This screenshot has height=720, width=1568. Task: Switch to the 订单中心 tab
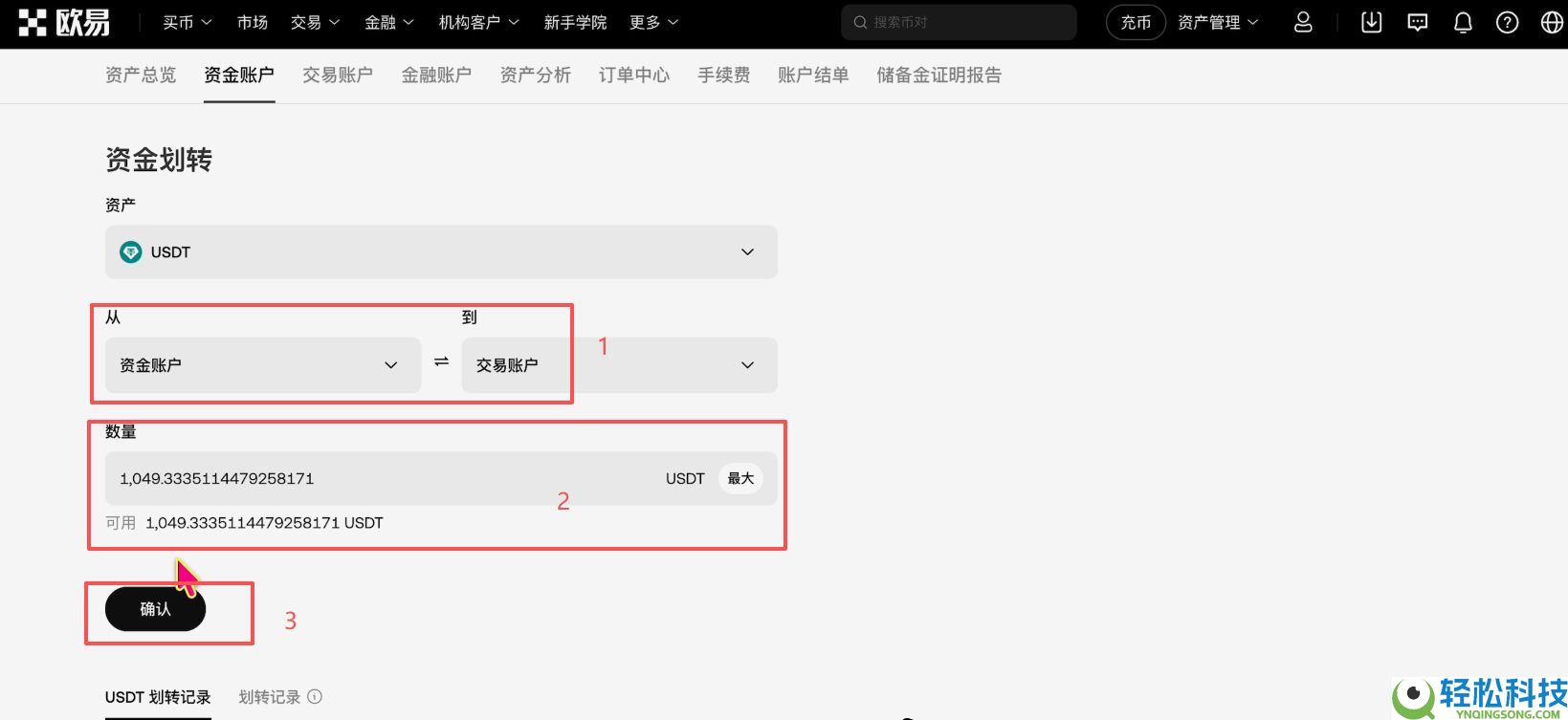[634, 75]
